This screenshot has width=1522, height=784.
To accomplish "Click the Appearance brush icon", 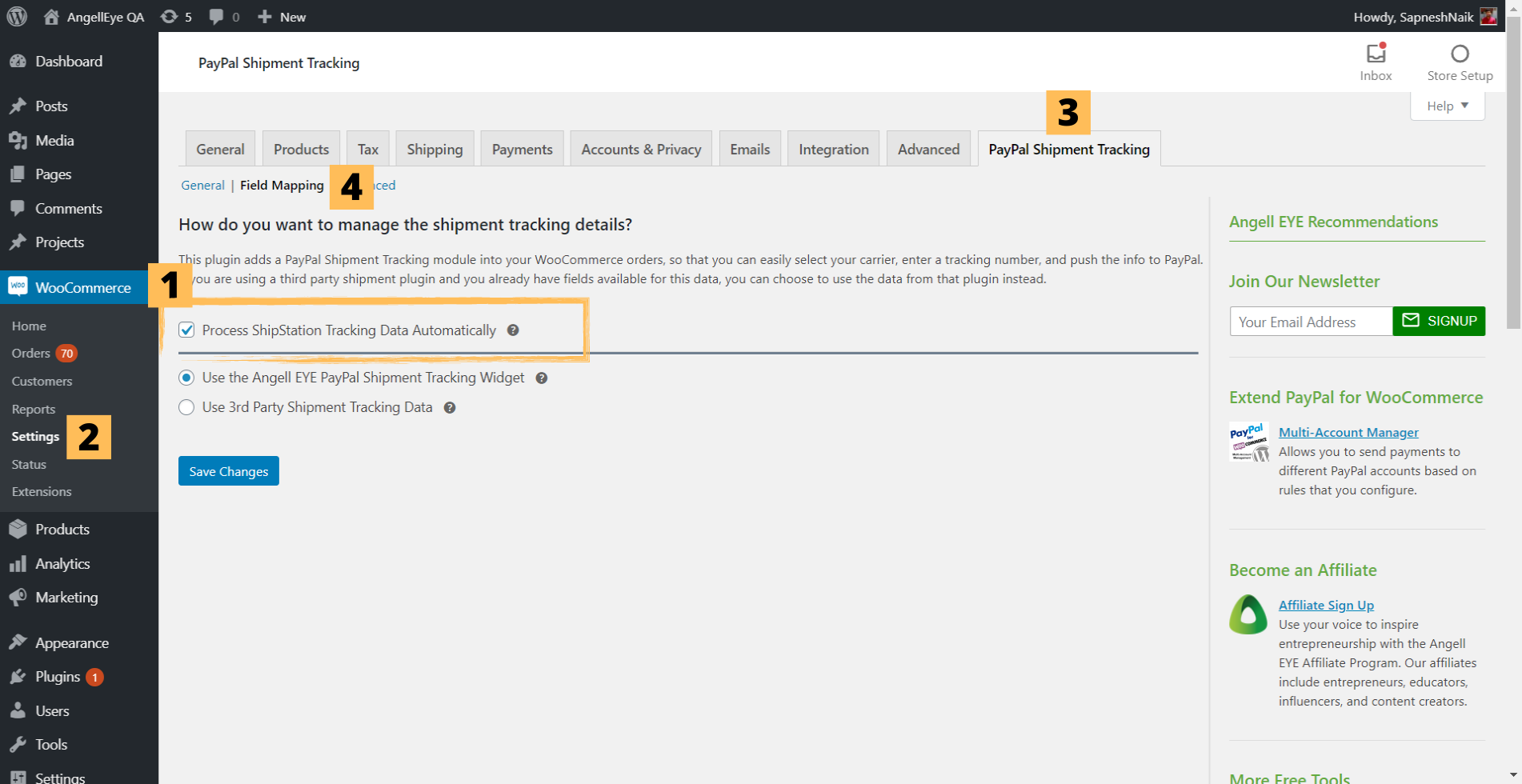I will point(18,643).
